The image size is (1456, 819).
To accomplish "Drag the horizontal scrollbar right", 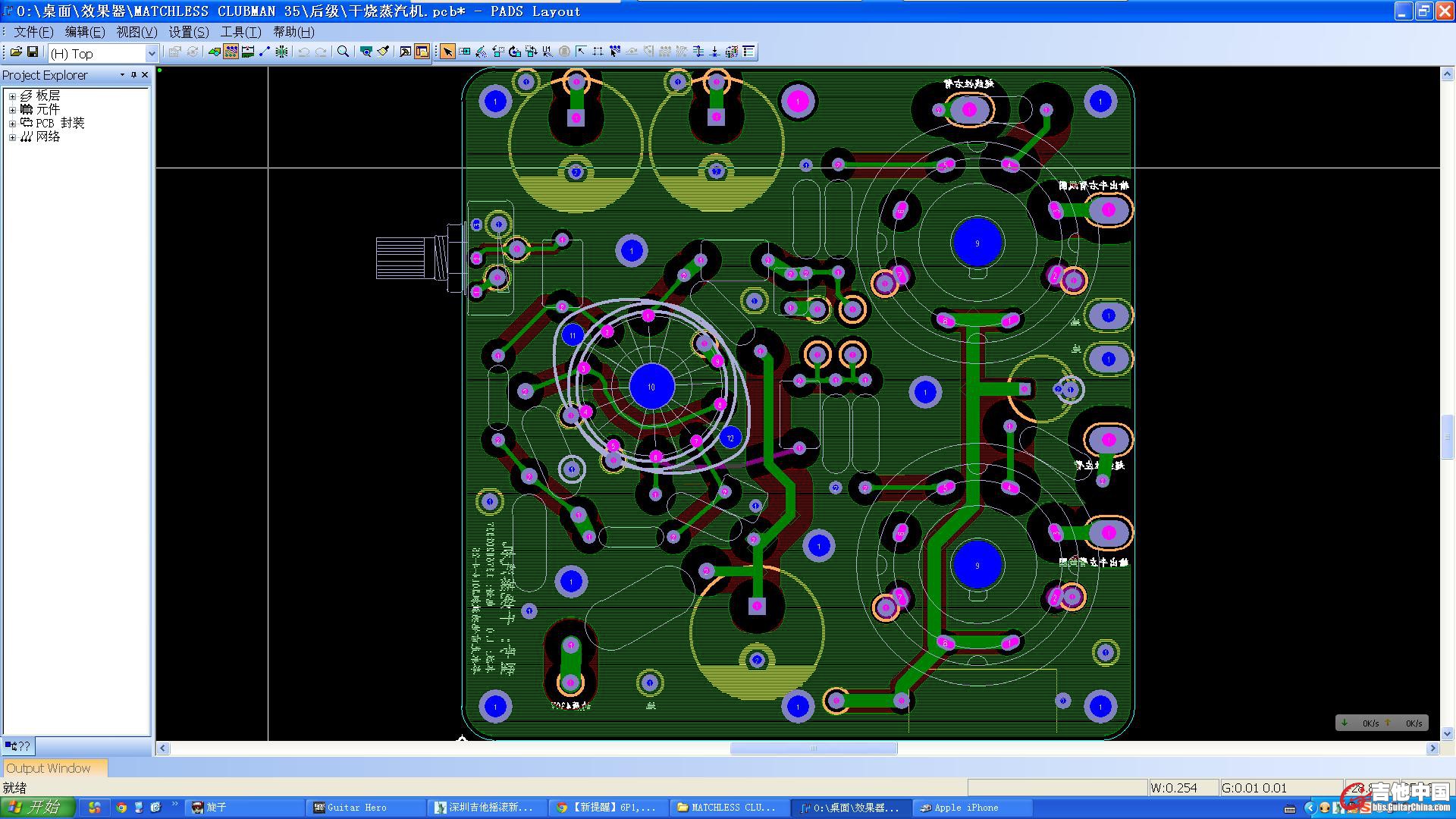I will pyautogui.click(x=1447, y=749).
